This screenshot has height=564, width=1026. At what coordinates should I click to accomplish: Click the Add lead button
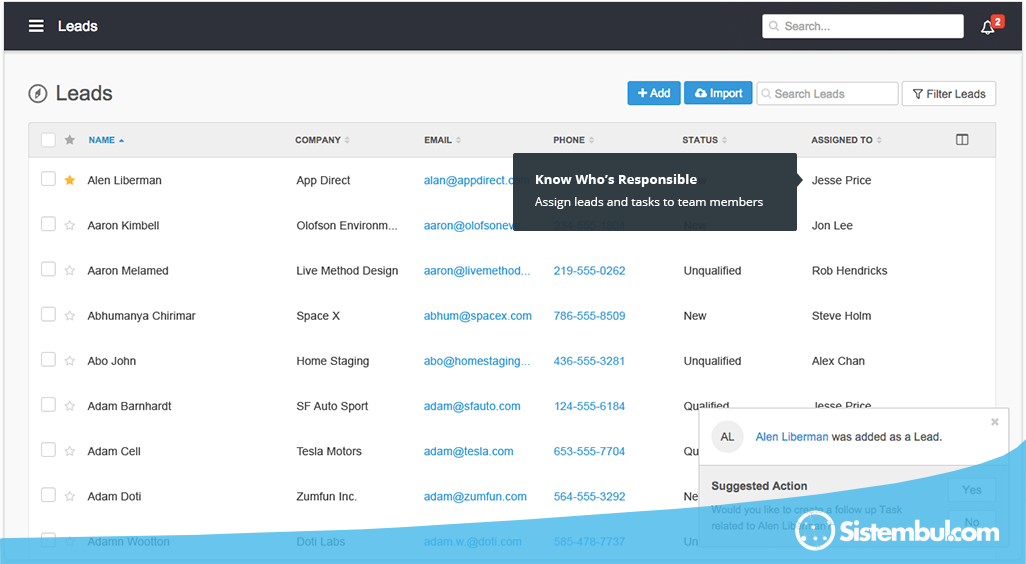[654, 93]
